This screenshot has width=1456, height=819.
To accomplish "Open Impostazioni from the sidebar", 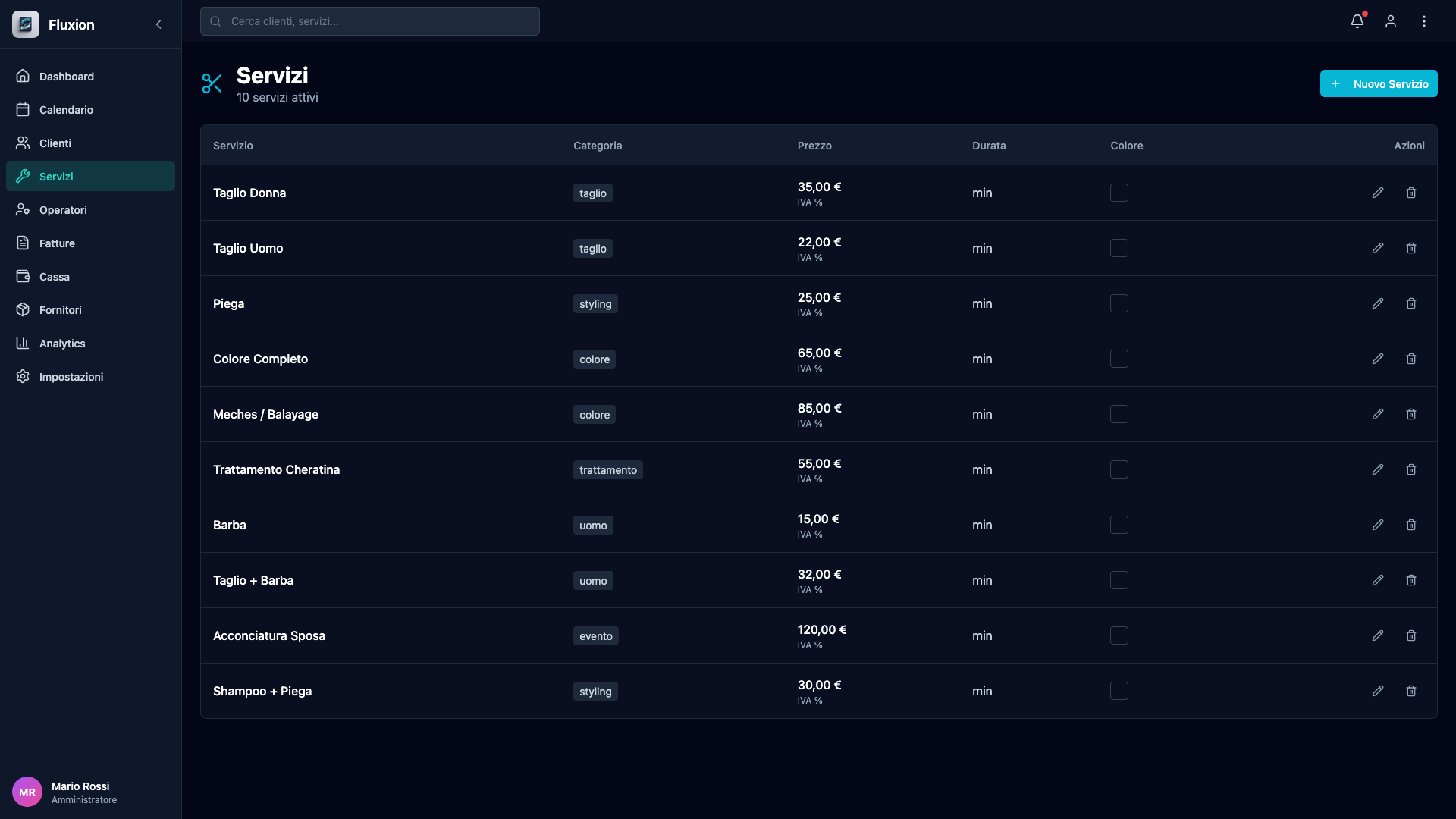I will (x=71, y=376).
